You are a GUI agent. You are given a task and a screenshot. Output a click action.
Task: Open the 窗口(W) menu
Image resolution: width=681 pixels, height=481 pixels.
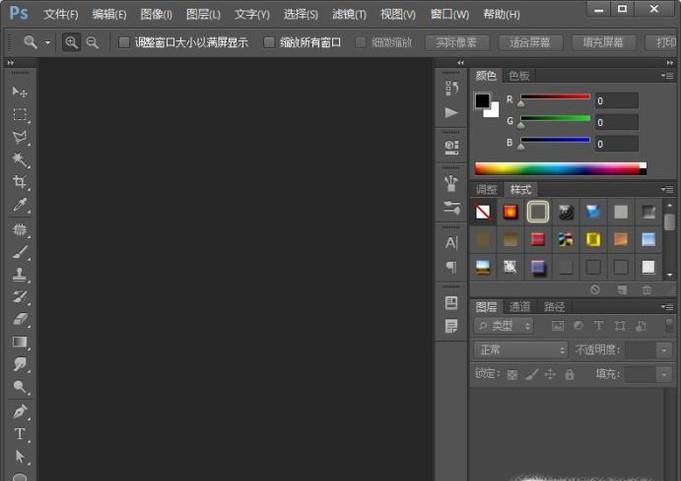point(450,14)
